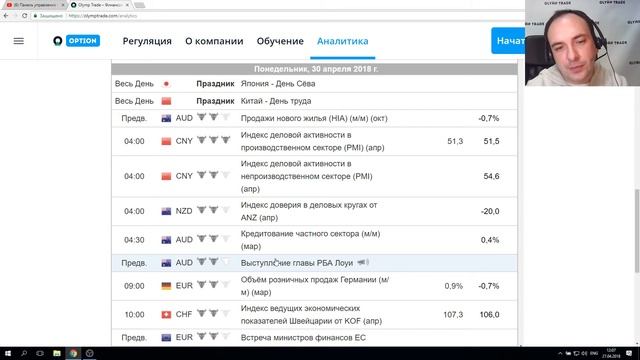Open event Продажи нового жилья (HIA)

point(314,118)
